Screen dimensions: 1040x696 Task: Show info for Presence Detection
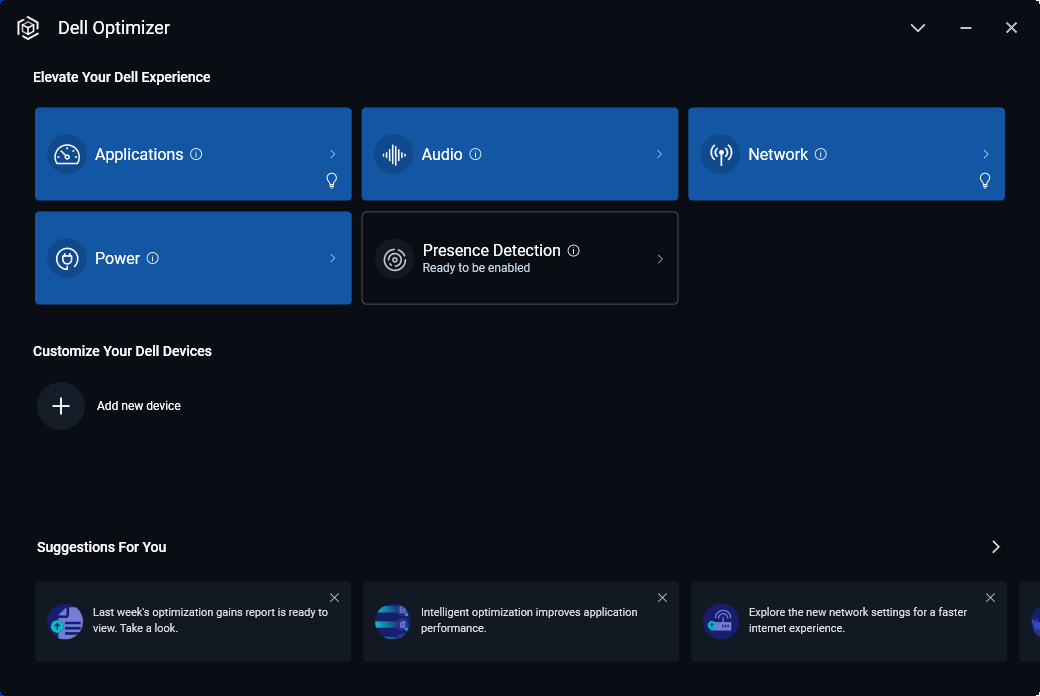point(574,250)
